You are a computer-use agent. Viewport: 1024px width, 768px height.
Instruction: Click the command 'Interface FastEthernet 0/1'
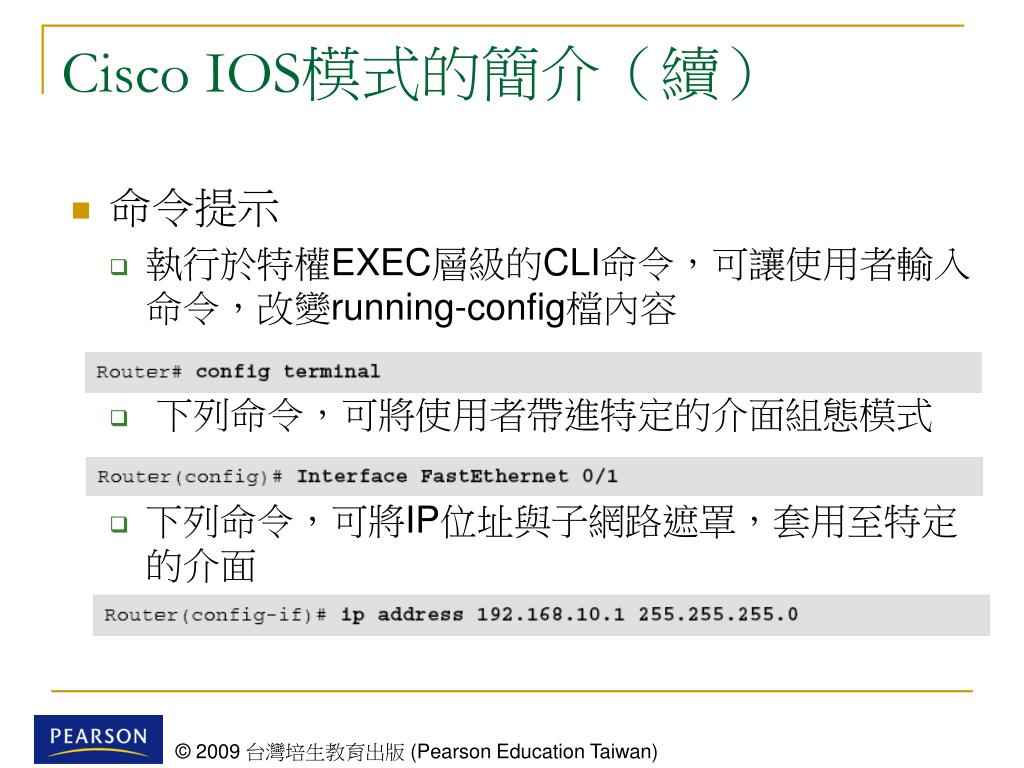coord(457,476)
